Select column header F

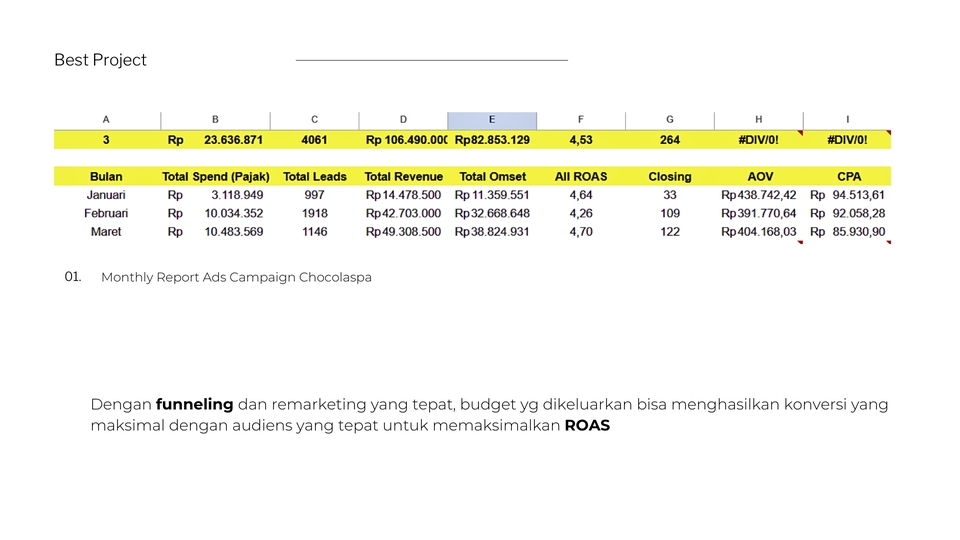581,120
